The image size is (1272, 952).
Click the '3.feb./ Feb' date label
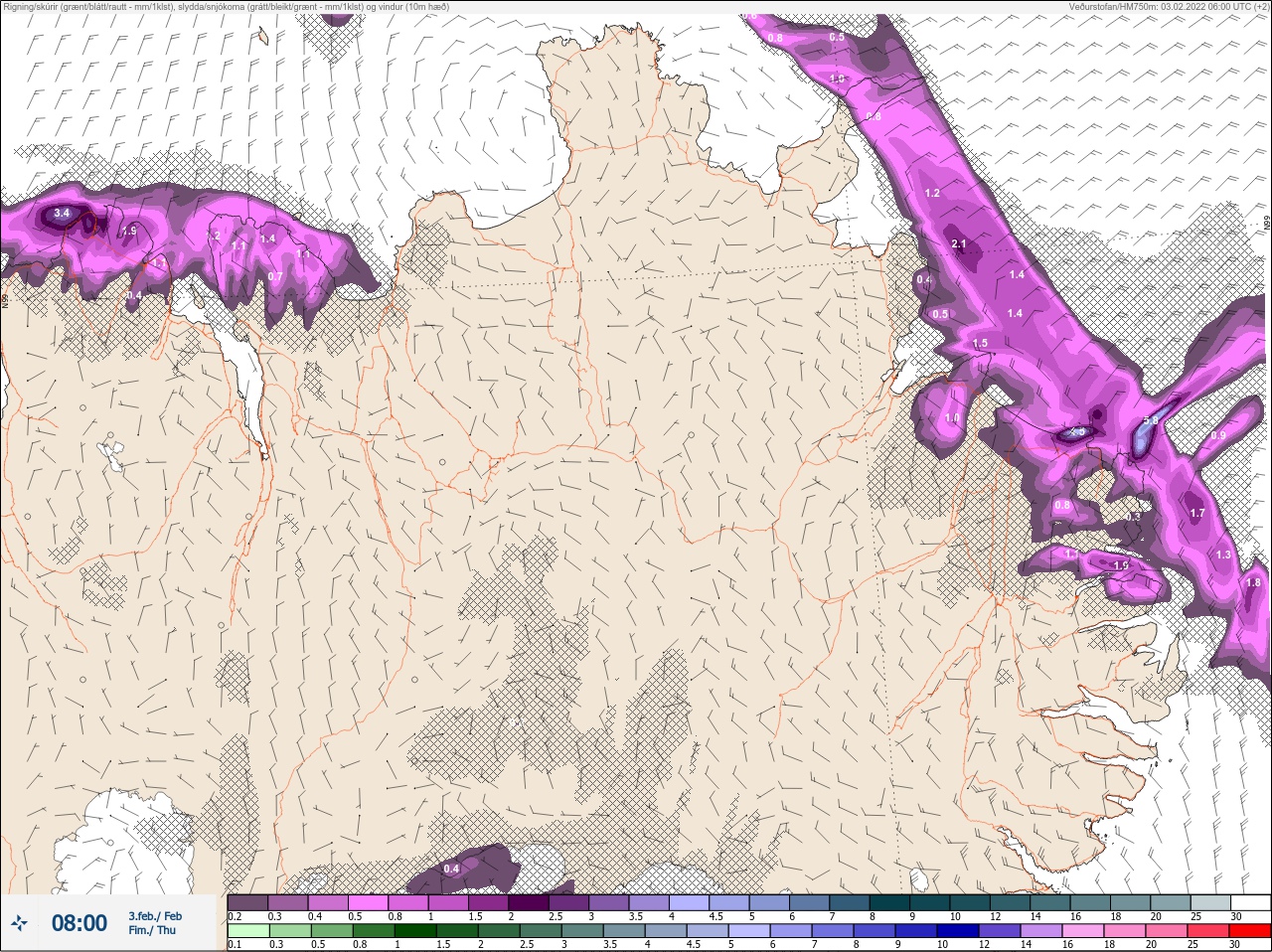(155, 916)
